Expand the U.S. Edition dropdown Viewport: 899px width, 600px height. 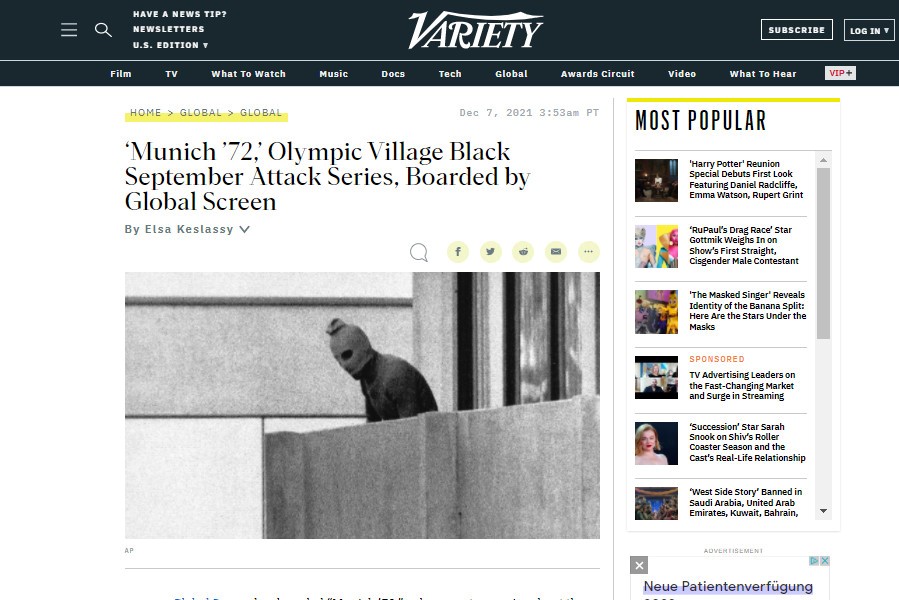pos(171,45)
